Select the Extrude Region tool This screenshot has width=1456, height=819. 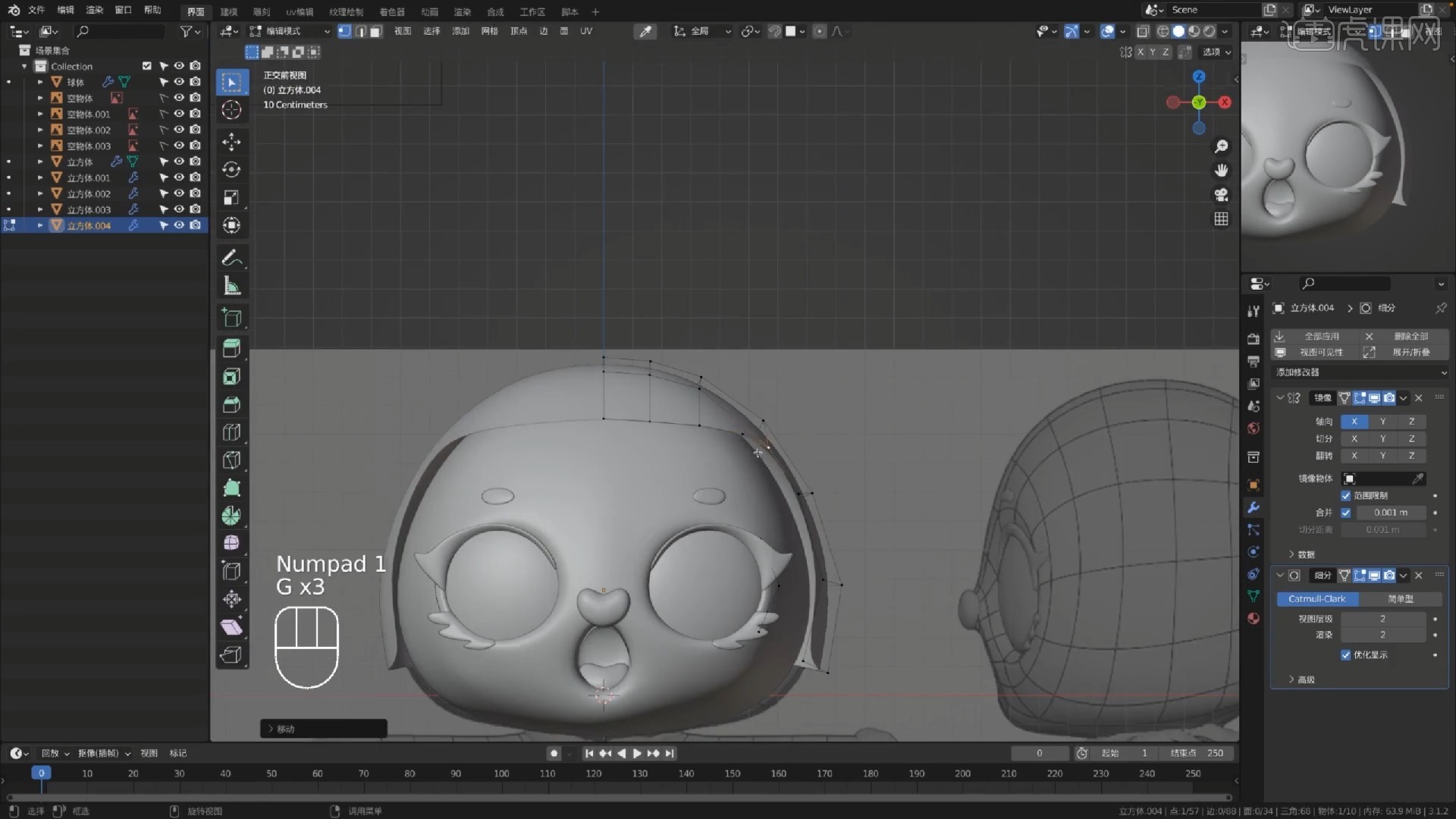pos(231,348)
